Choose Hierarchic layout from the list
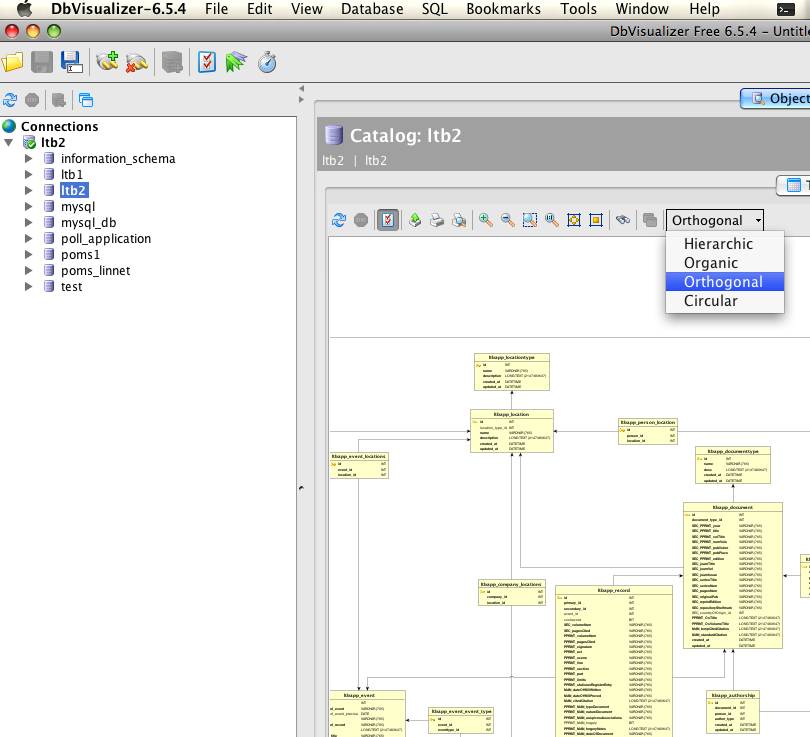 (x=725, y=243)
